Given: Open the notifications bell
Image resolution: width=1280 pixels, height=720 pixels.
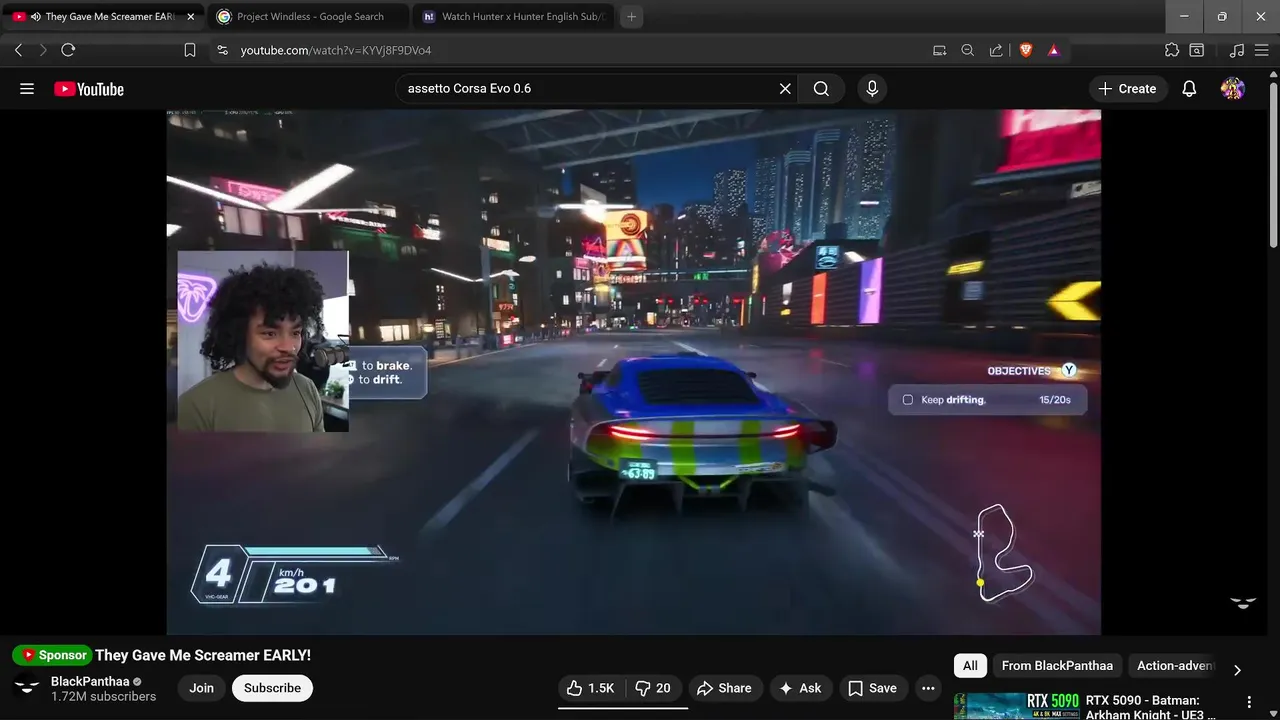Looking at the screenshot, I should pos(1189,89).
